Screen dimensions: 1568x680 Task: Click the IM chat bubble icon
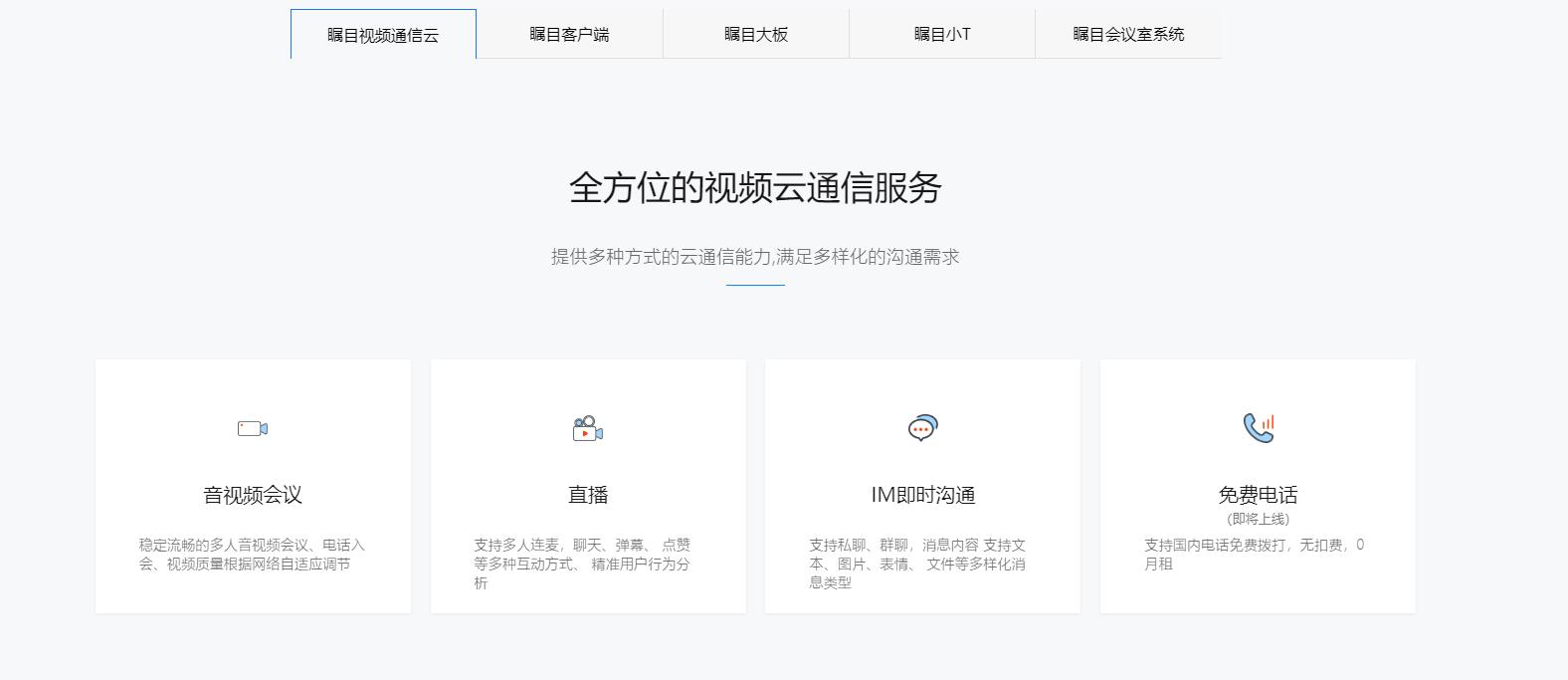click(x=922, y=428)
